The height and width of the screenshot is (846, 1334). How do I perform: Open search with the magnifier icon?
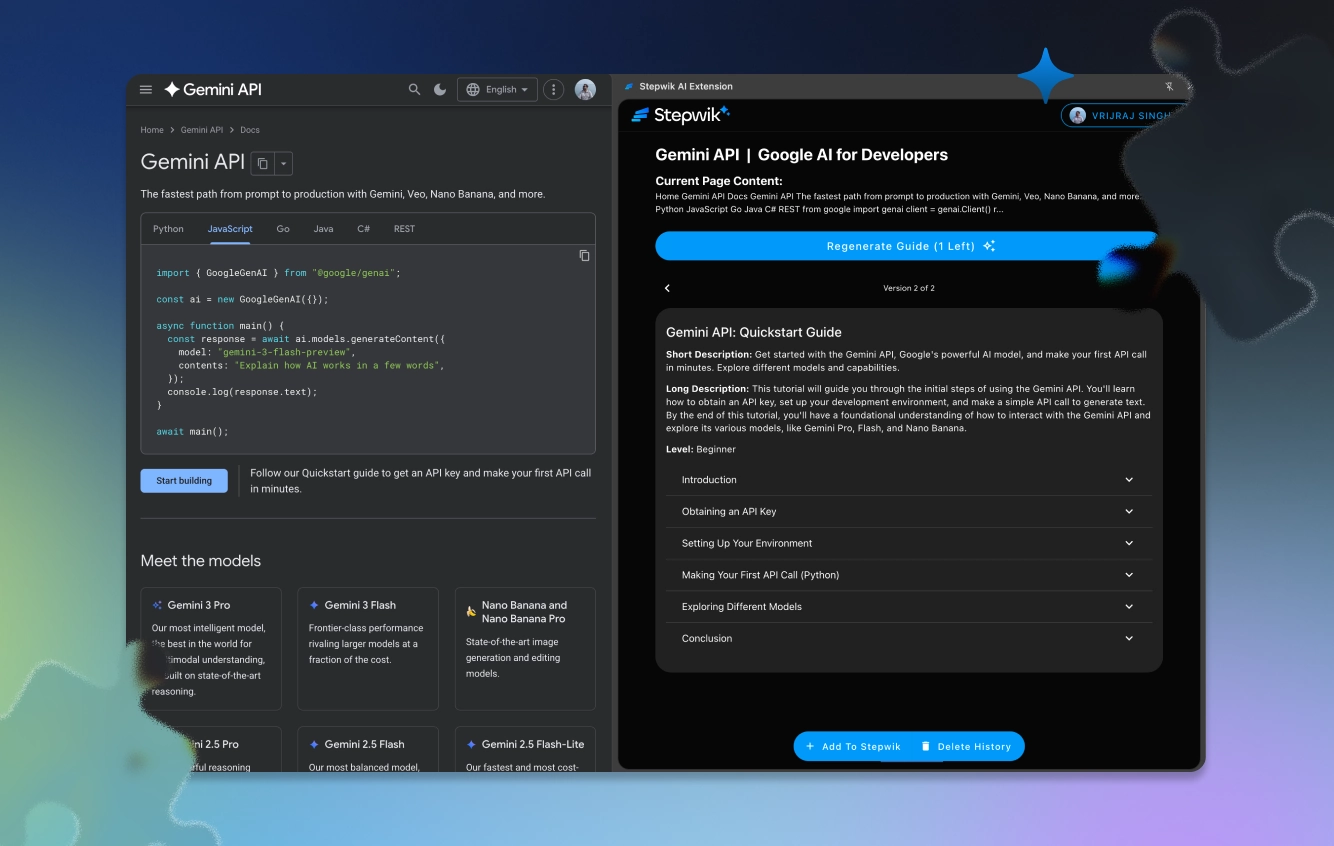tap(414, 90)
